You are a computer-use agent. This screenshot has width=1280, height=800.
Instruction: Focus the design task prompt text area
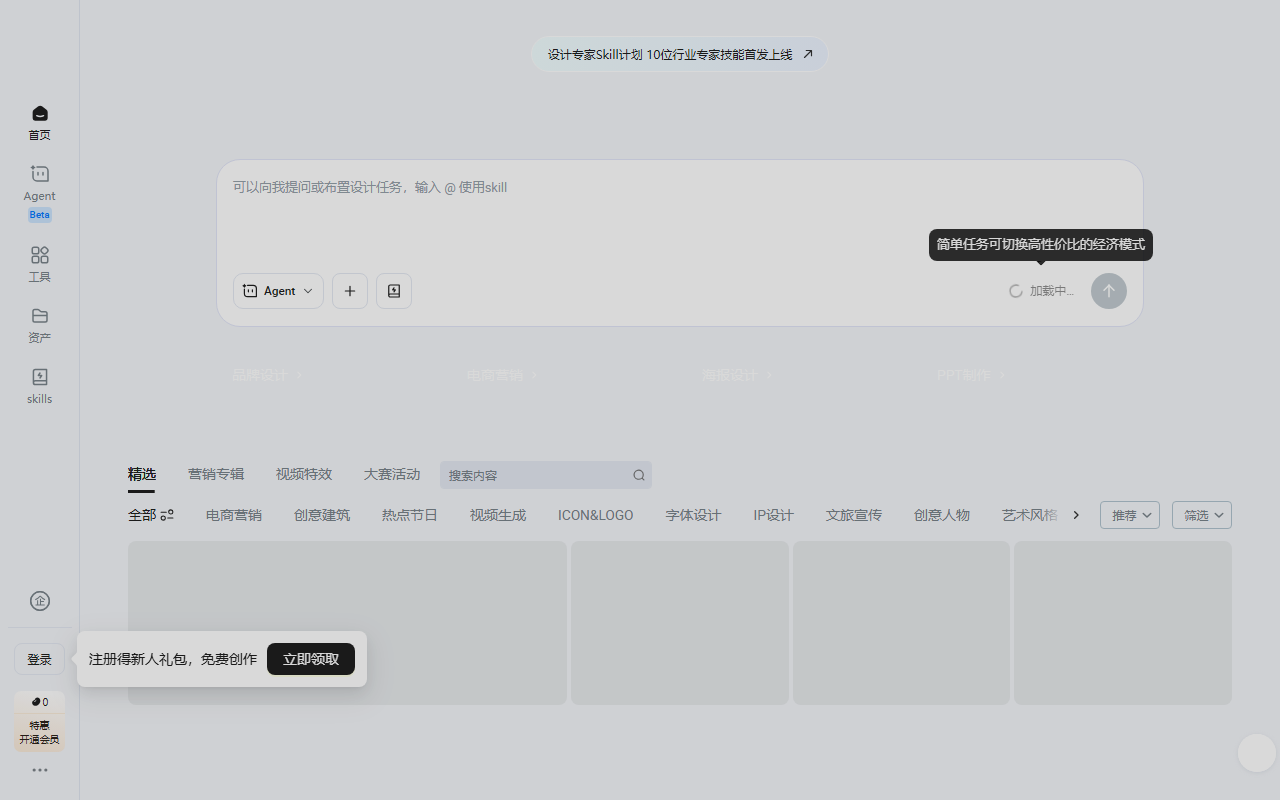tap(680, 213)
